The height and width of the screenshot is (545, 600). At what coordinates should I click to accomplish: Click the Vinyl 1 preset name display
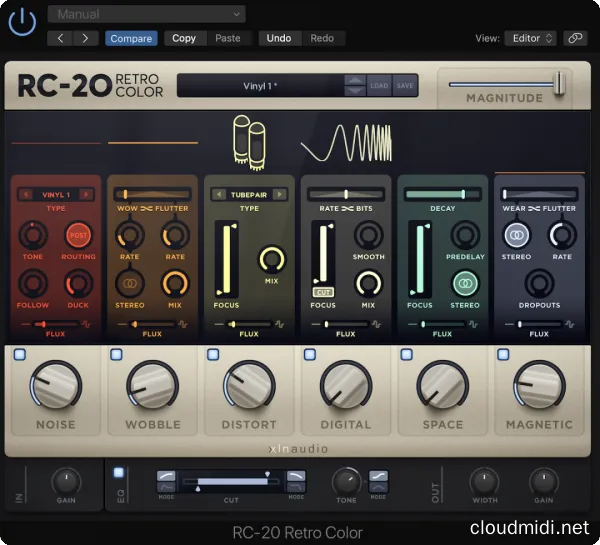coord(260,86)
